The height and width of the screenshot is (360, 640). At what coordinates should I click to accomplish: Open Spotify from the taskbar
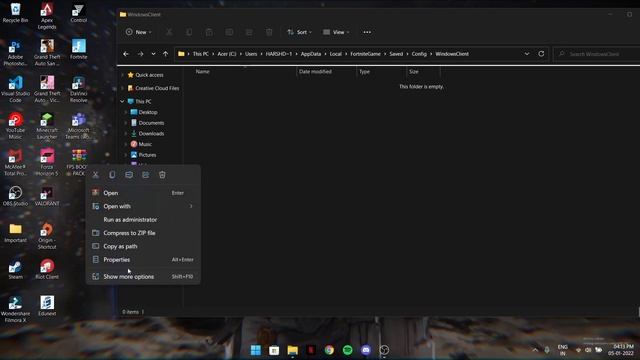(x=347, y=350)
